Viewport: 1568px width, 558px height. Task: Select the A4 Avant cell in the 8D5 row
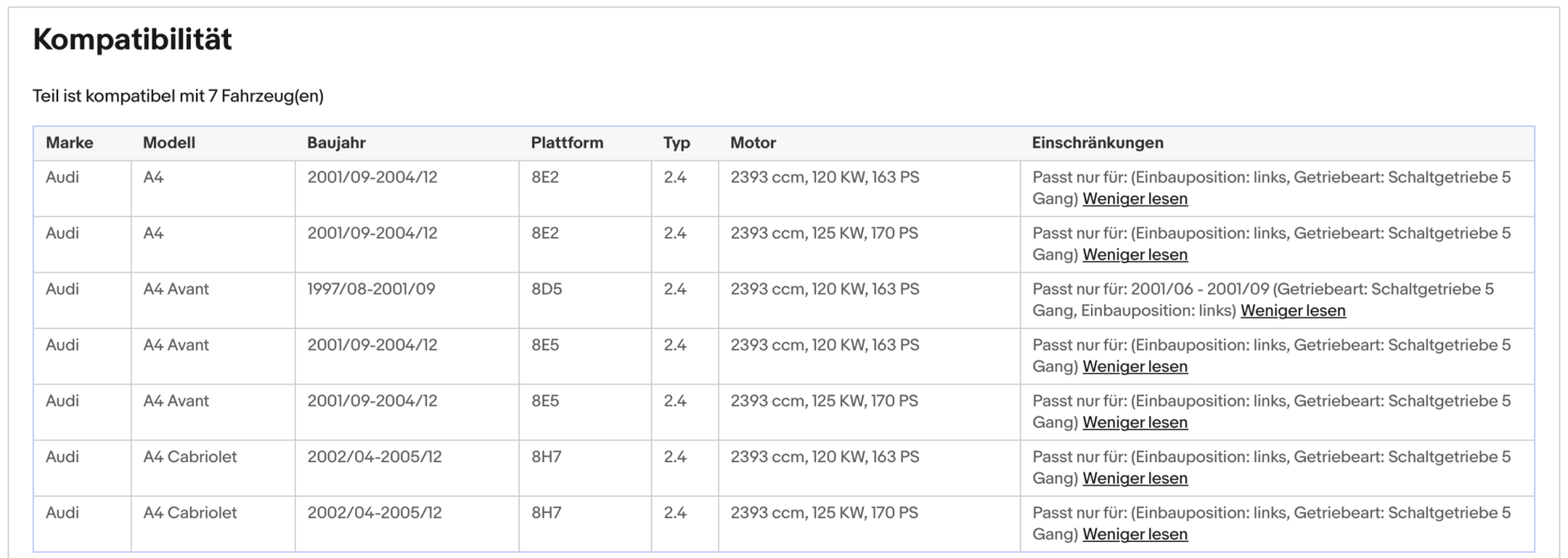point(176,289)
